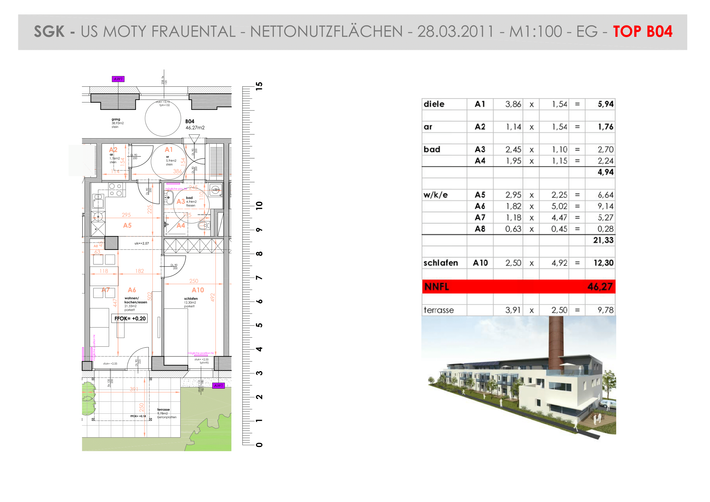Click the A3 bad room label
710x502 pixels.
coord(181,201)
